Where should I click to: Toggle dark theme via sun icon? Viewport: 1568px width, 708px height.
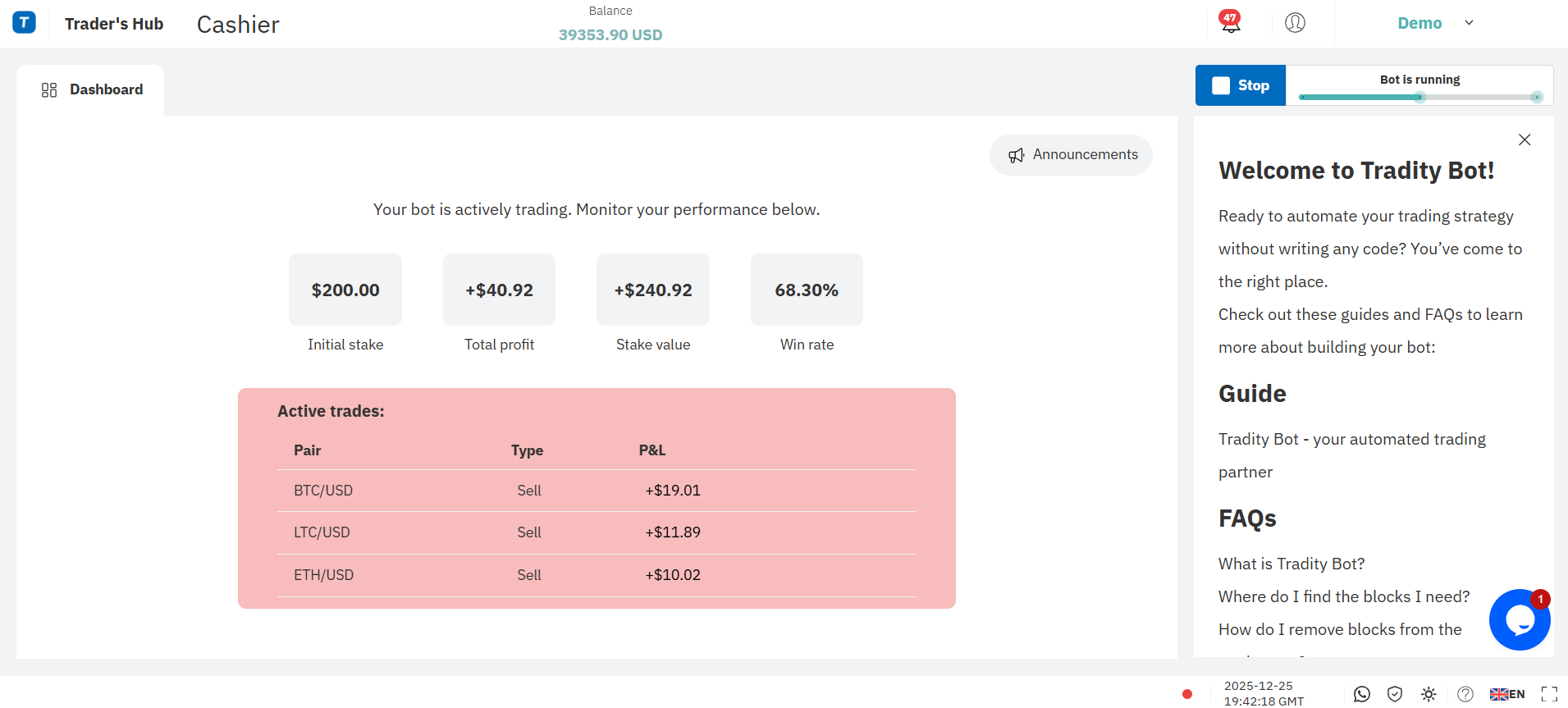pos(1429,694)
